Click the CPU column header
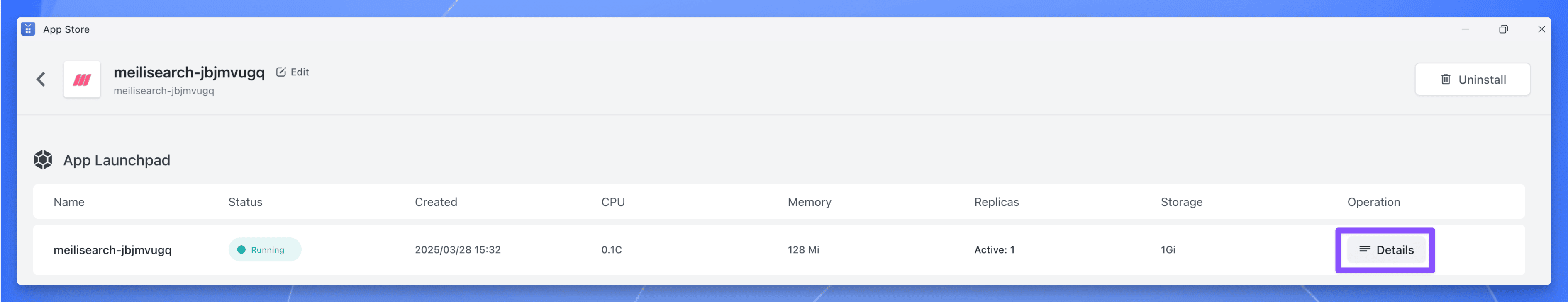 612,202
